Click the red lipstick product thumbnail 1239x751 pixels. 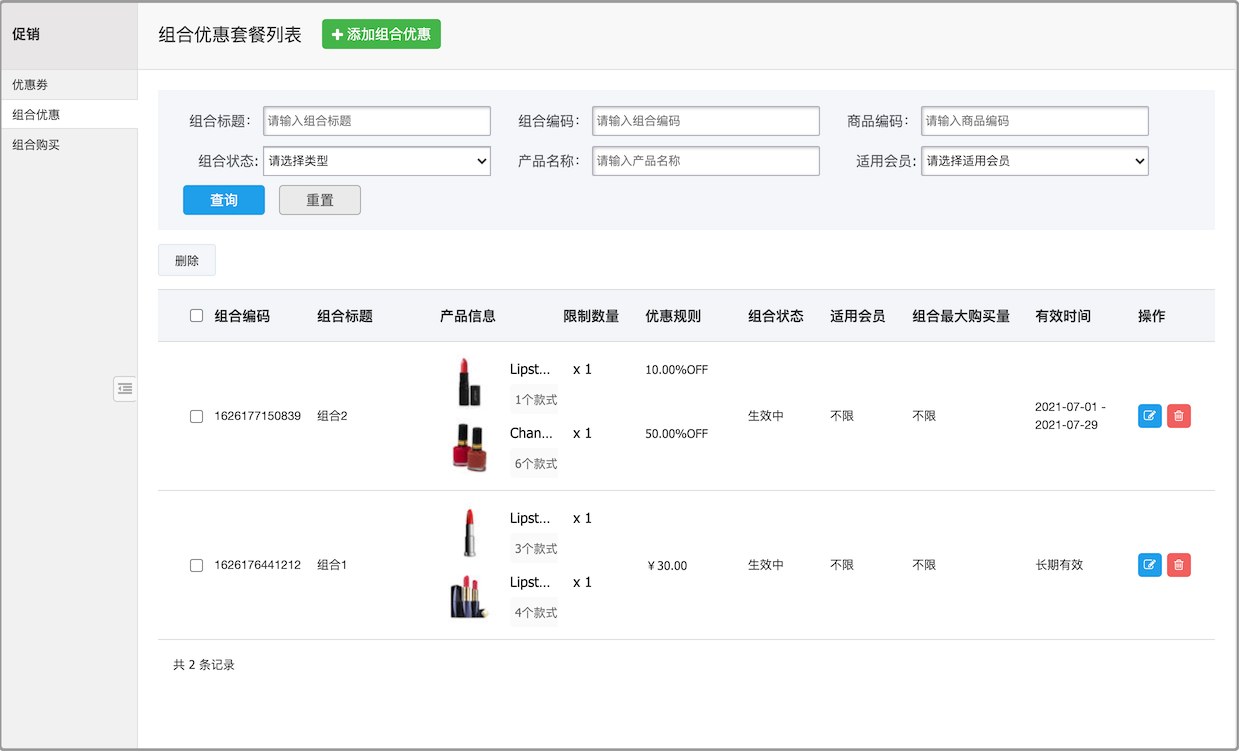469,382
